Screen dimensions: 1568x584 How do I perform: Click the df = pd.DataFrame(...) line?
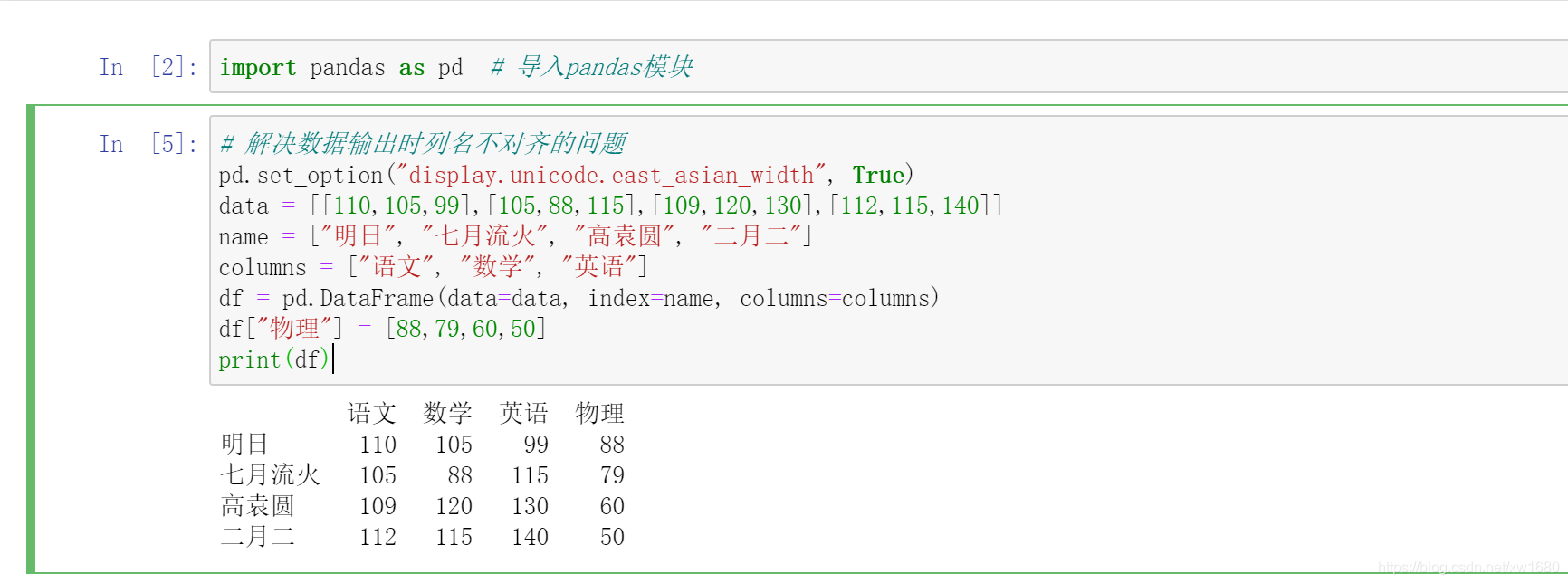click(578, 298)
